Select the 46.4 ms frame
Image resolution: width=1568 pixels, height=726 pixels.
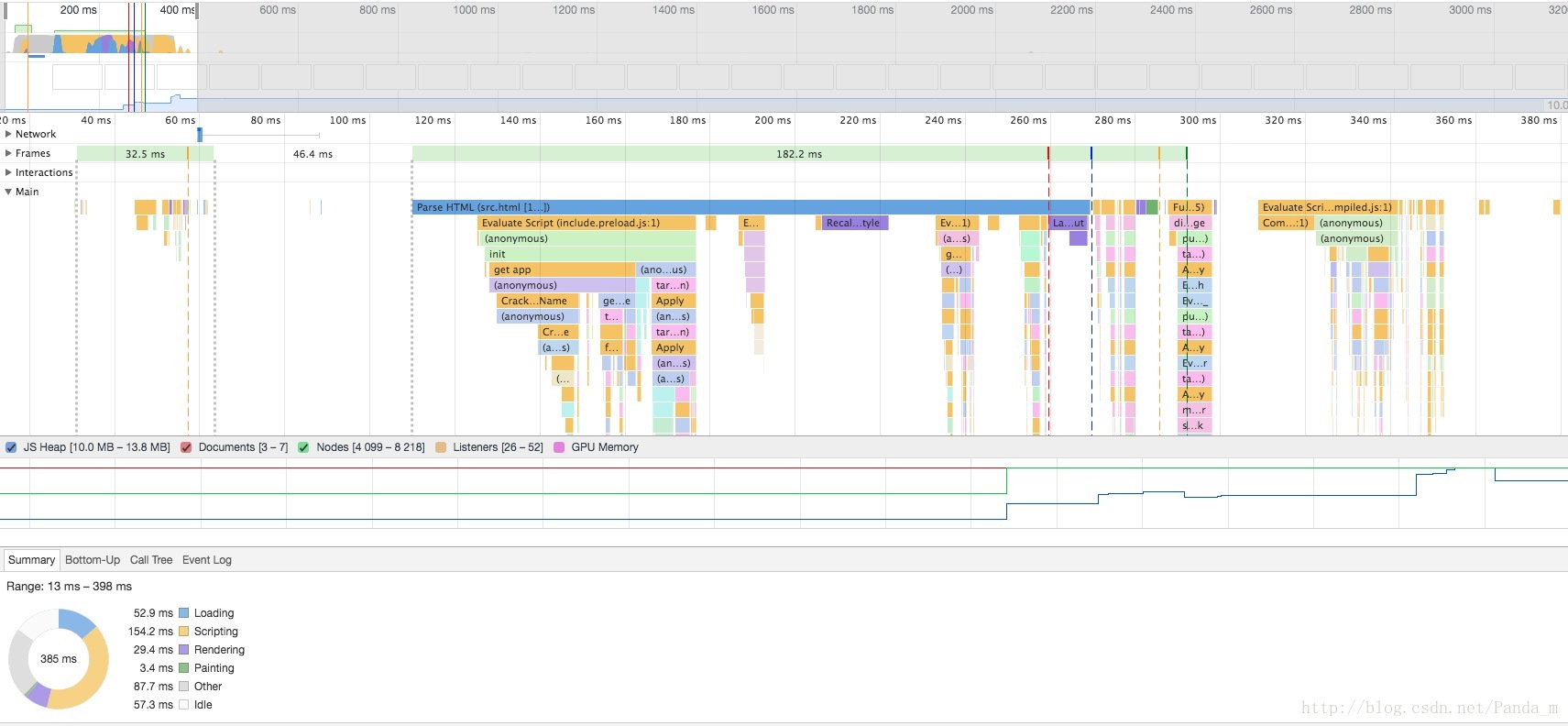click(313, 154)
